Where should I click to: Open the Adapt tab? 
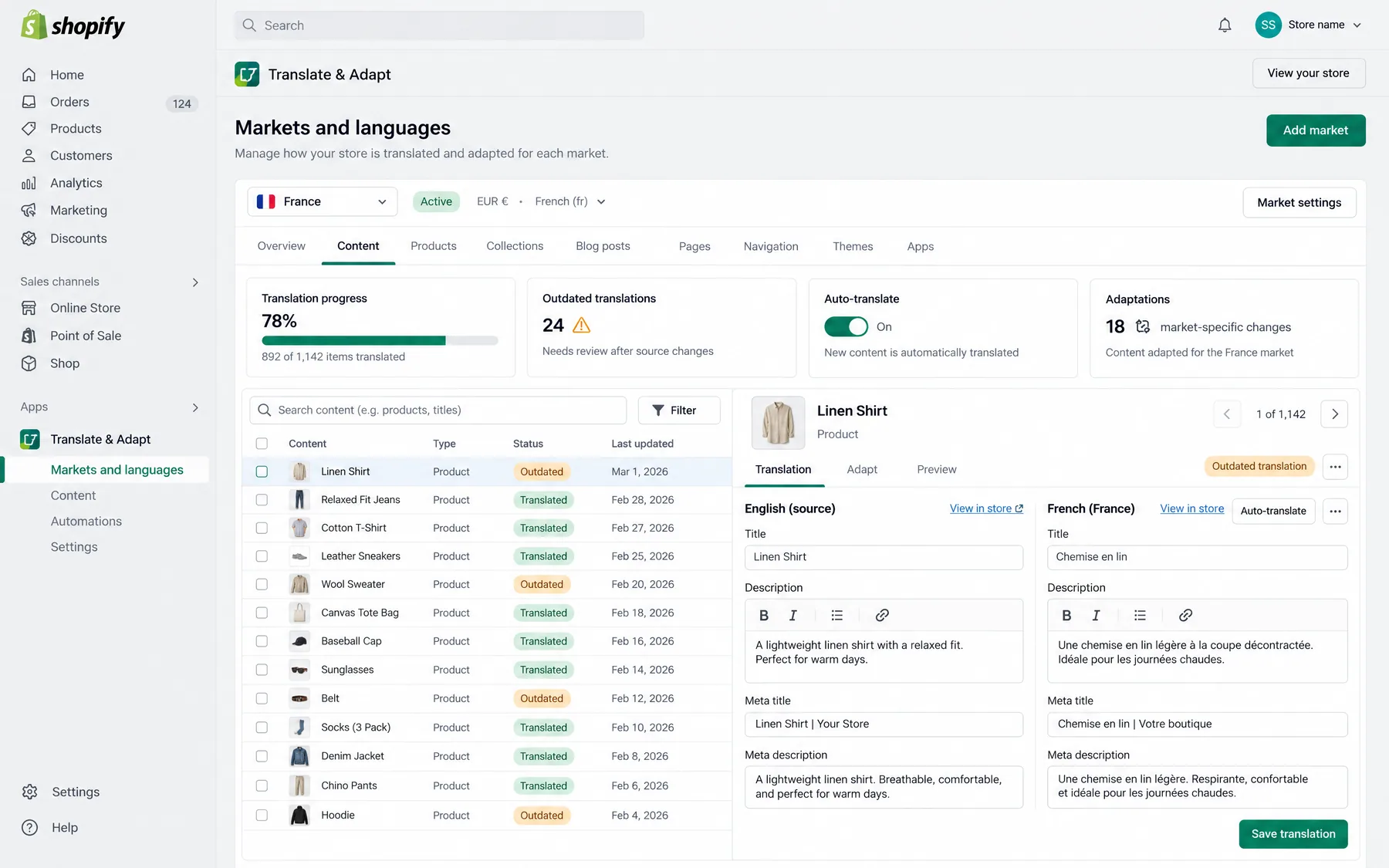[x=862, y=469]
